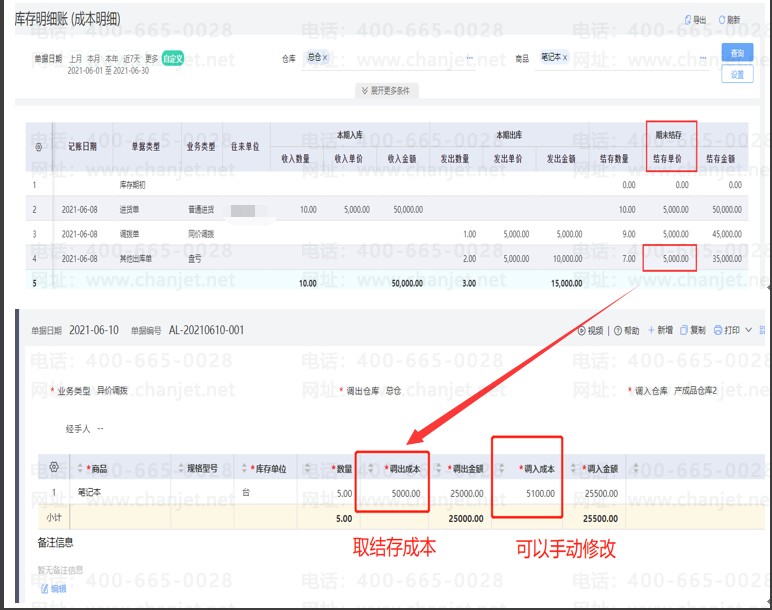Click the 单据类型 column header
This screenshot has width=772, height=610.
coord(145,146)
